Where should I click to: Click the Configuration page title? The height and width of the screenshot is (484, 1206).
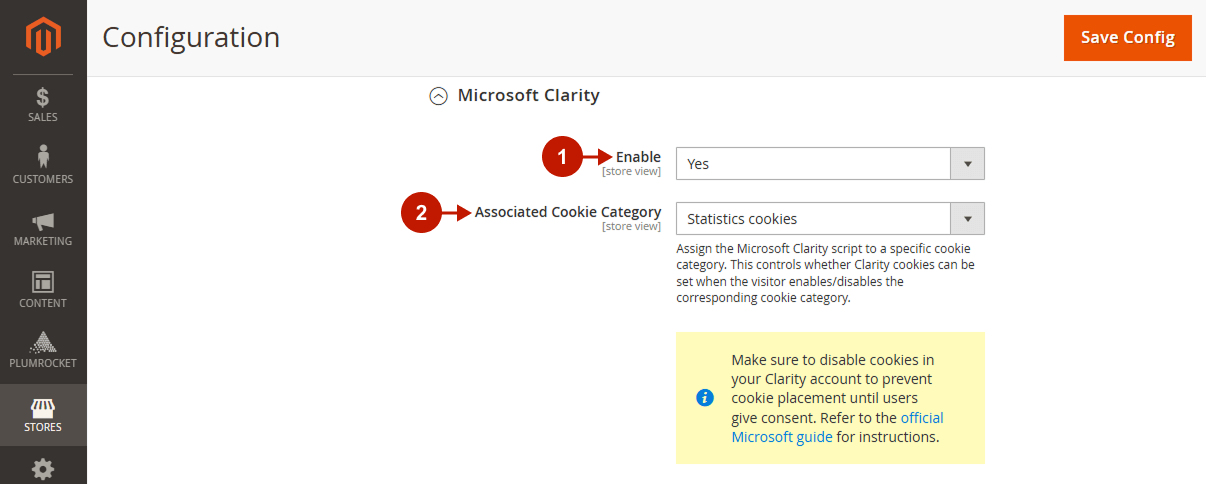[191, 38]
